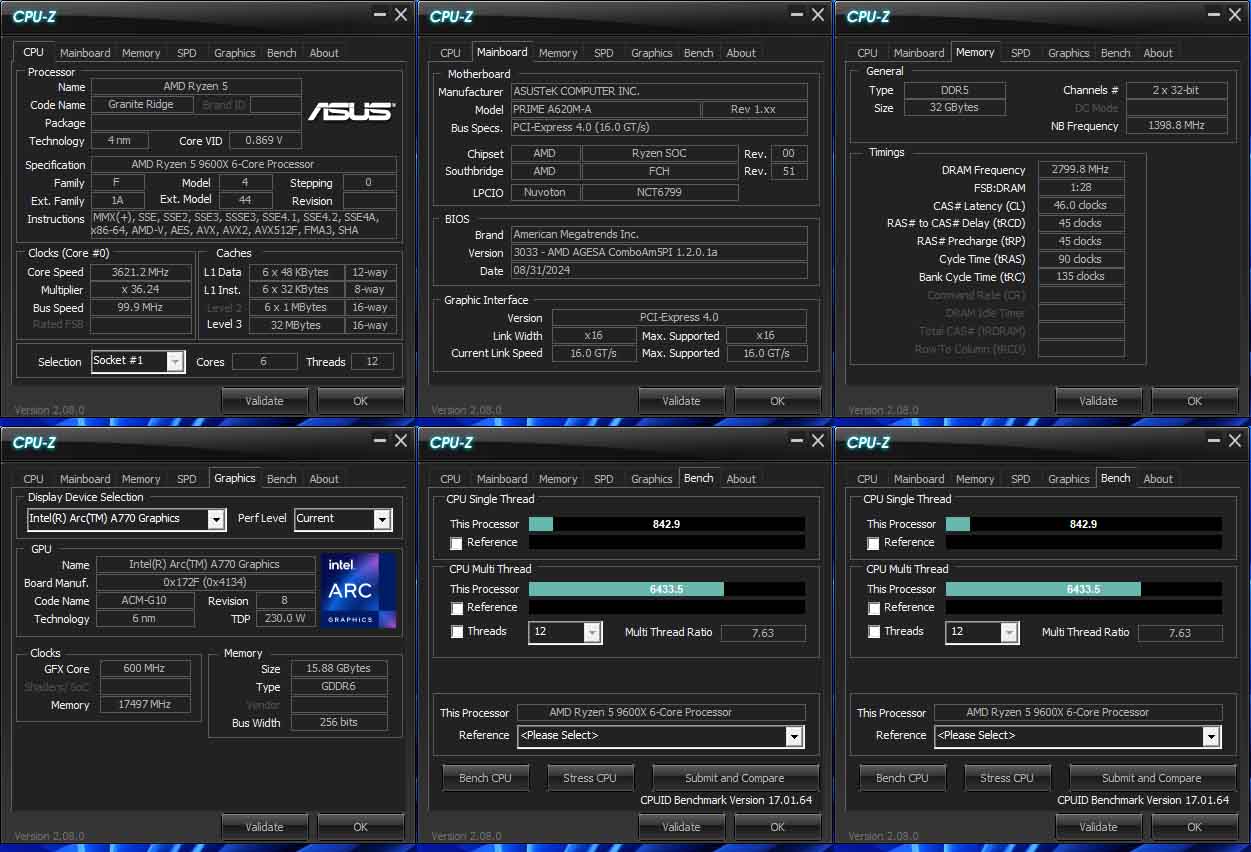Switch to Graphics tab in the Memory window
This screenshot has height=852, width=1251.
pyautogui.click(x=1068, y=53)
